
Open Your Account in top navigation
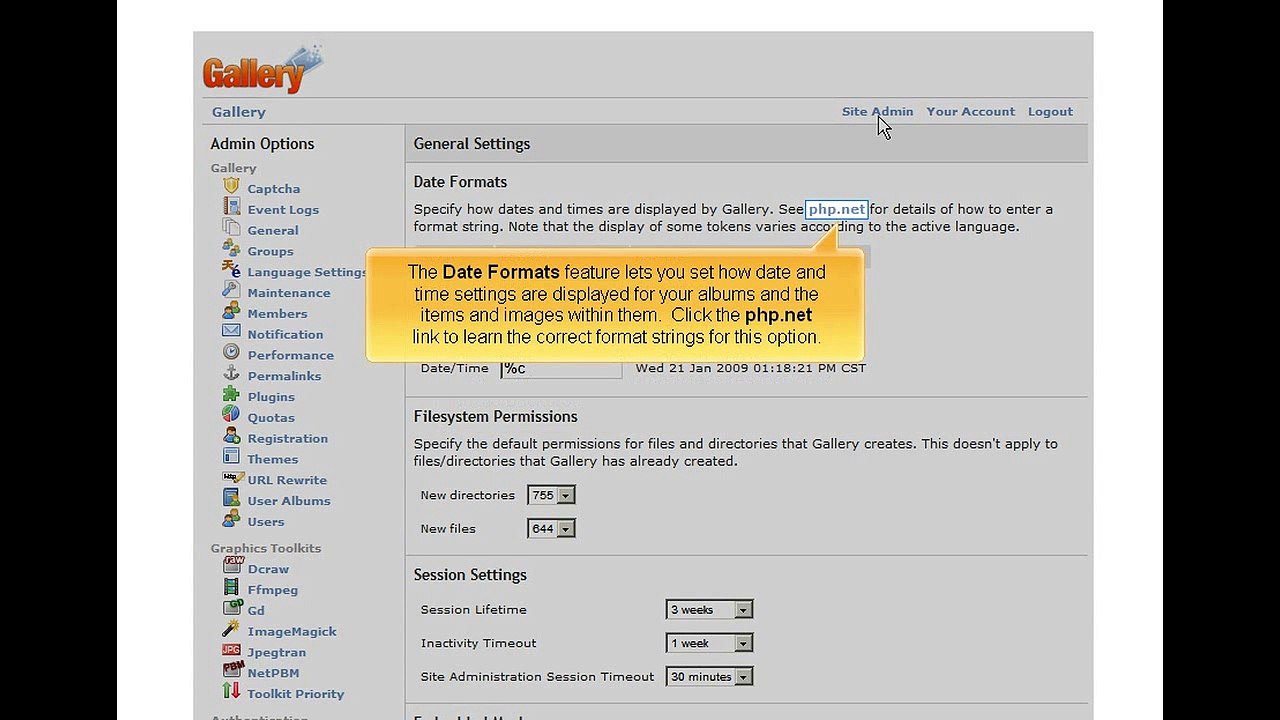(x=970, y=112)
